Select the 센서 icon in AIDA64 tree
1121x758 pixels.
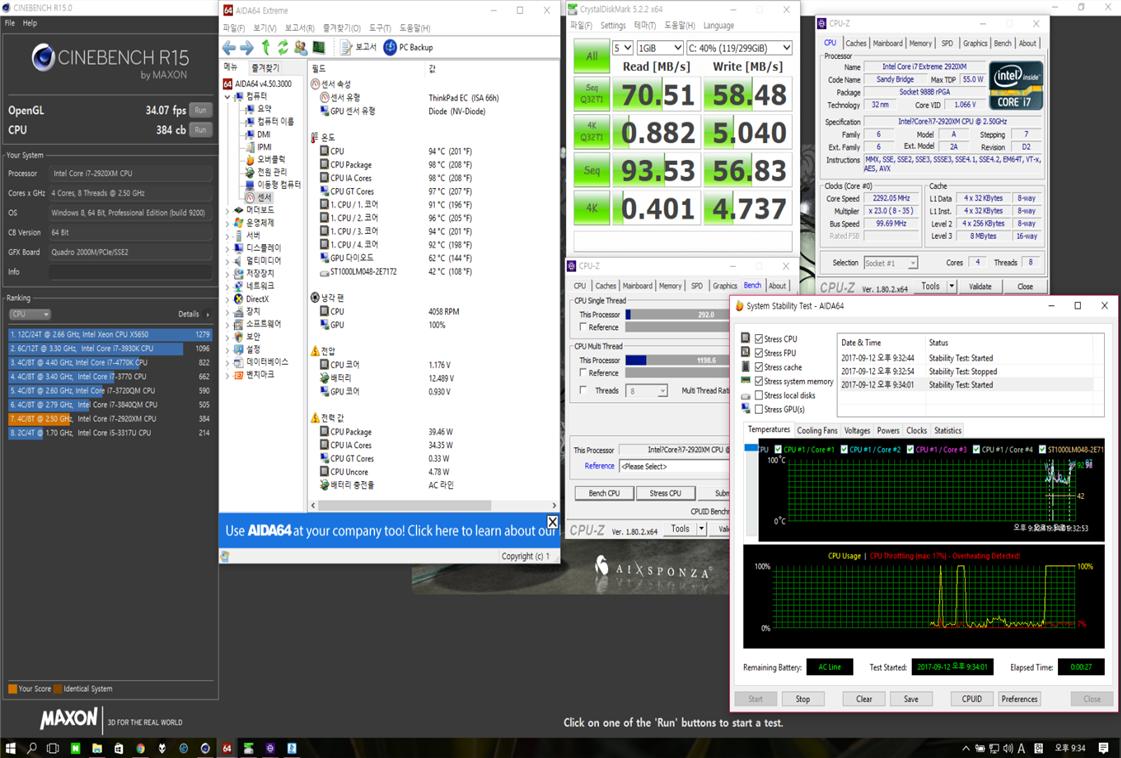pos(250,197)
